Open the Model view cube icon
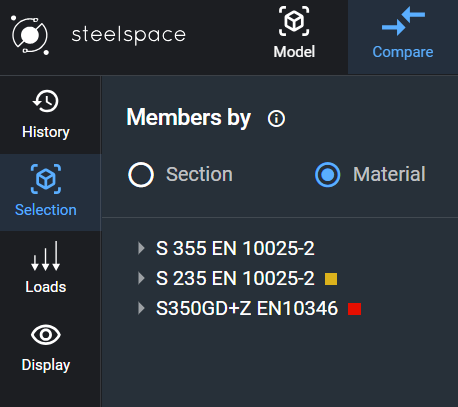The height and width of the screenshot is (407, 458). pyautogui.click(x=294, y=21)
